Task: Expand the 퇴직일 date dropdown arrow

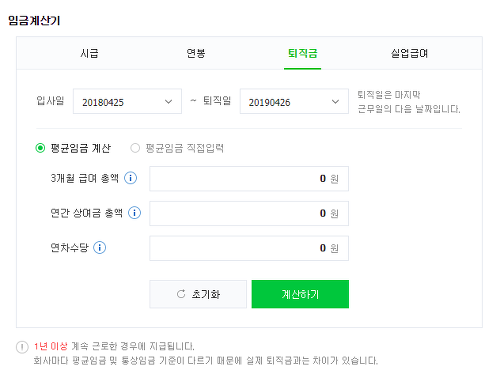Action: (335, 102)
